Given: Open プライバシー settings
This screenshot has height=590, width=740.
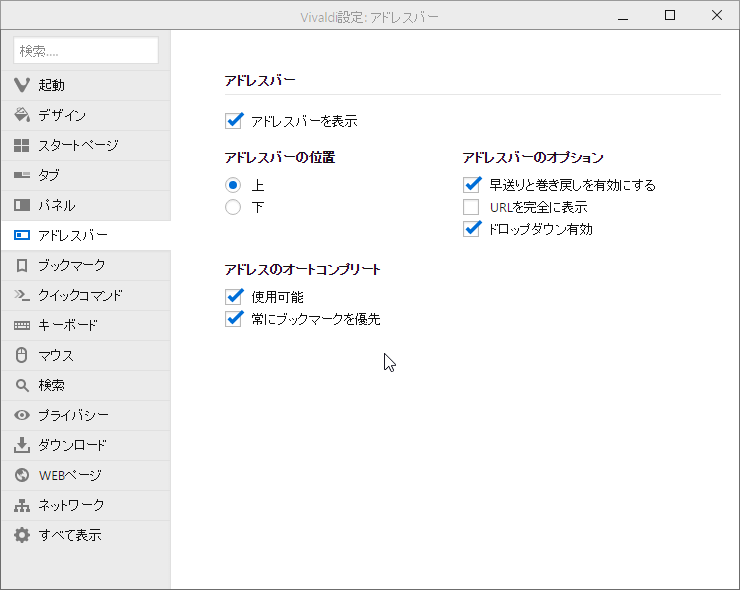Looking at the screenshot, I should tap(86, 415).
